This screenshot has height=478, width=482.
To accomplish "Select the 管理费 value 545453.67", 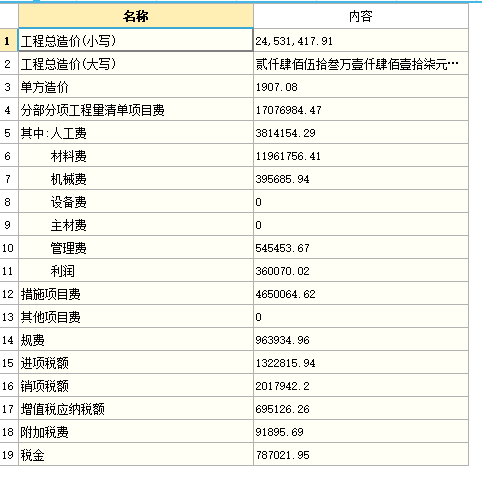I will [361, 247].
